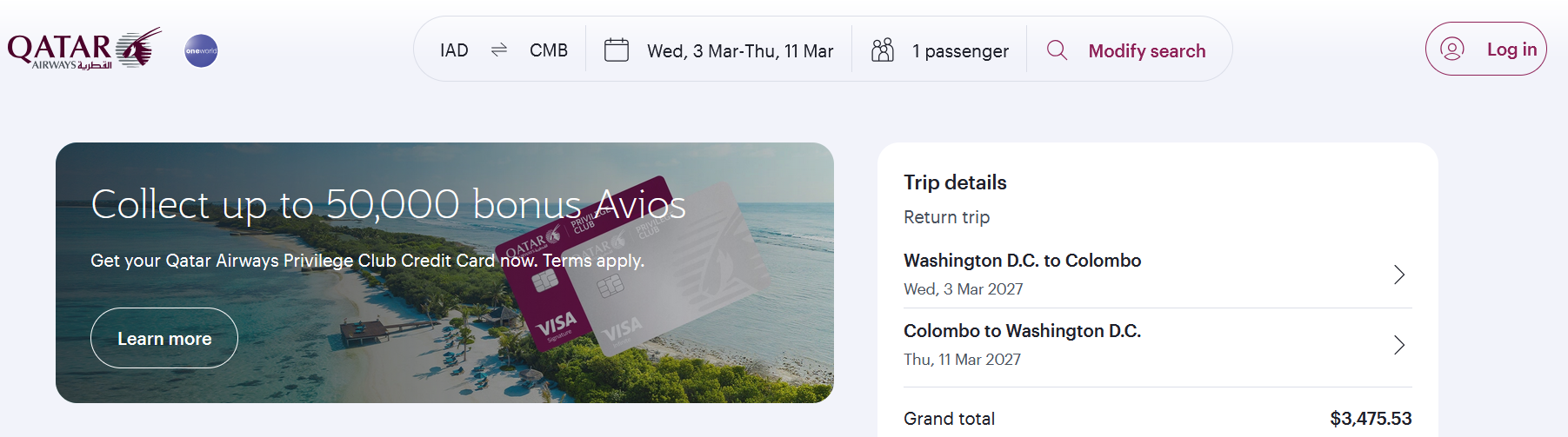Click Modify search
Screen dimensions: 1568x437
coord(1147,50)
